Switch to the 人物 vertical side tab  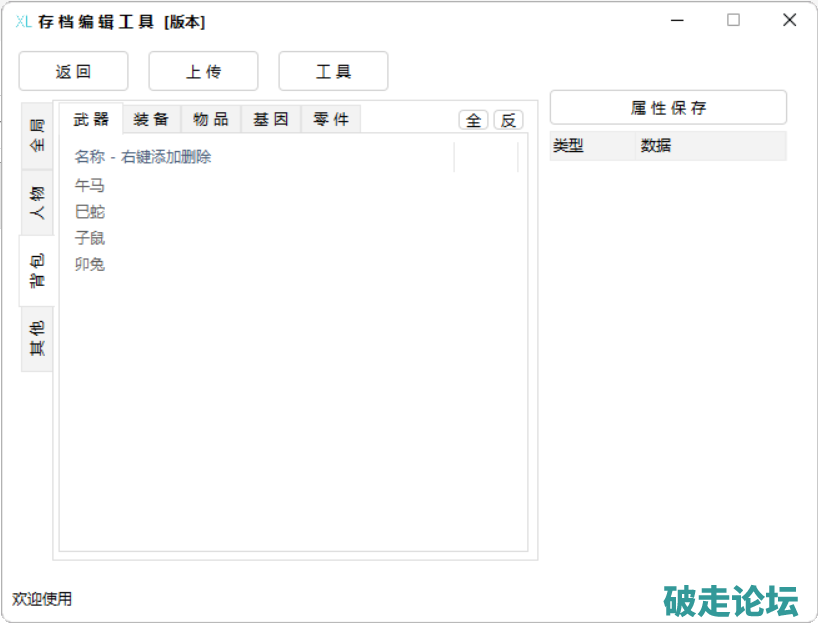tap(37, 203)
